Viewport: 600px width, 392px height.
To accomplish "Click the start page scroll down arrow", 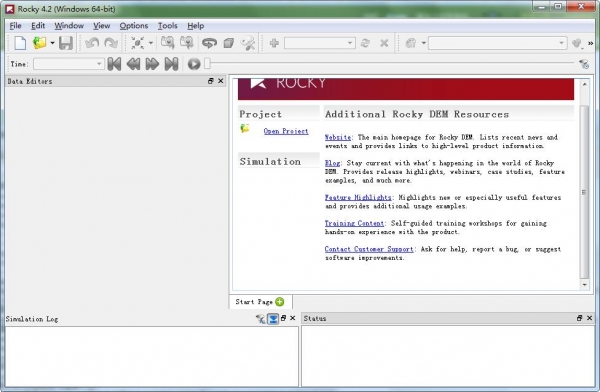I will [584, 284].
